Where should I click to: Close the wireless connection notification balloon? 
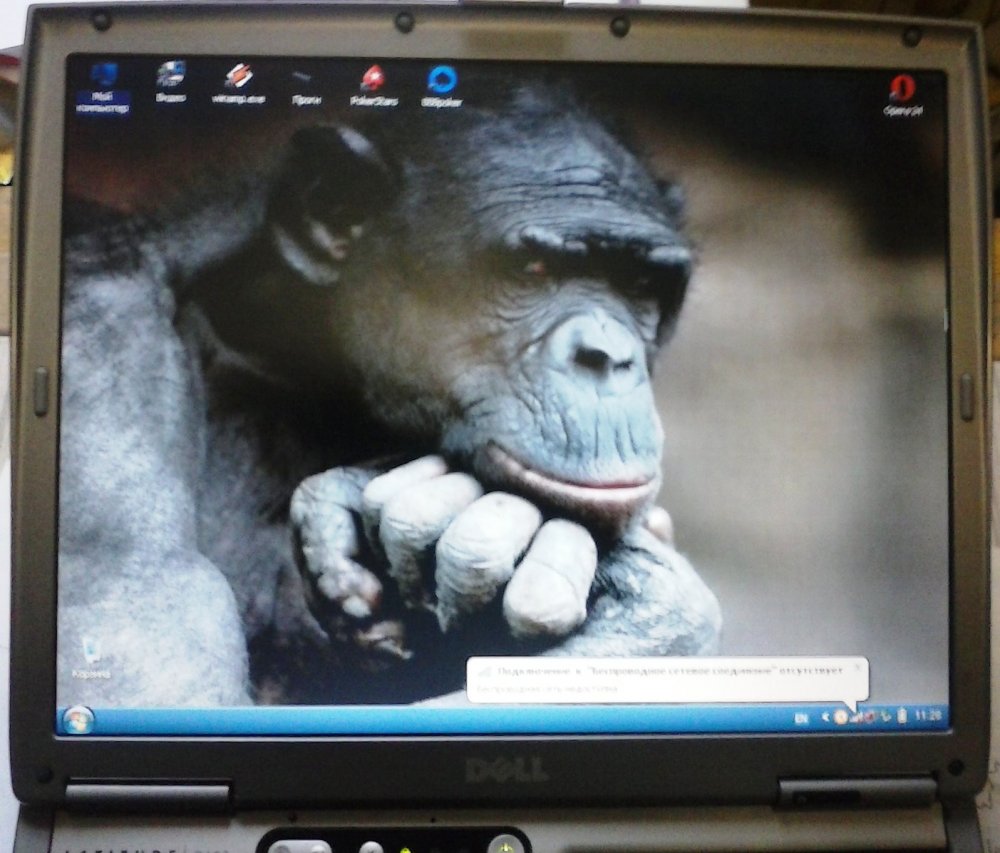[x=857, y=664]
